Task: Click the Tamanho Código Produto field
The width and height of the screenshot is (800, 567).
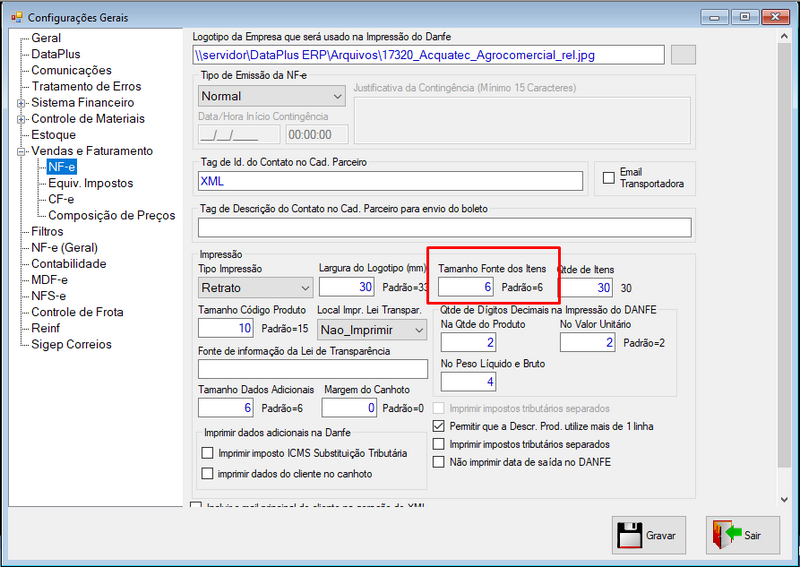Action: (226, 328)
